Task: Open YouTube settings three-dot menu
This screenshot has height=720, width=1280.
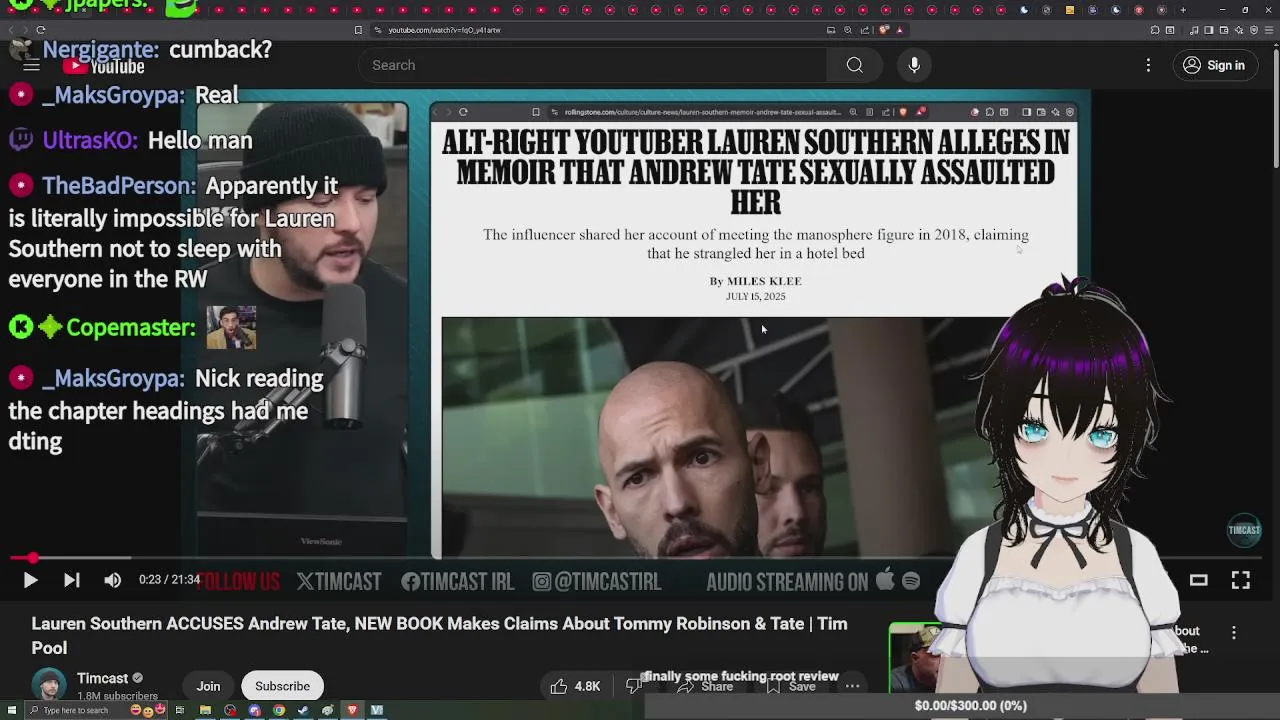Action: click(x=1148, y=65)
